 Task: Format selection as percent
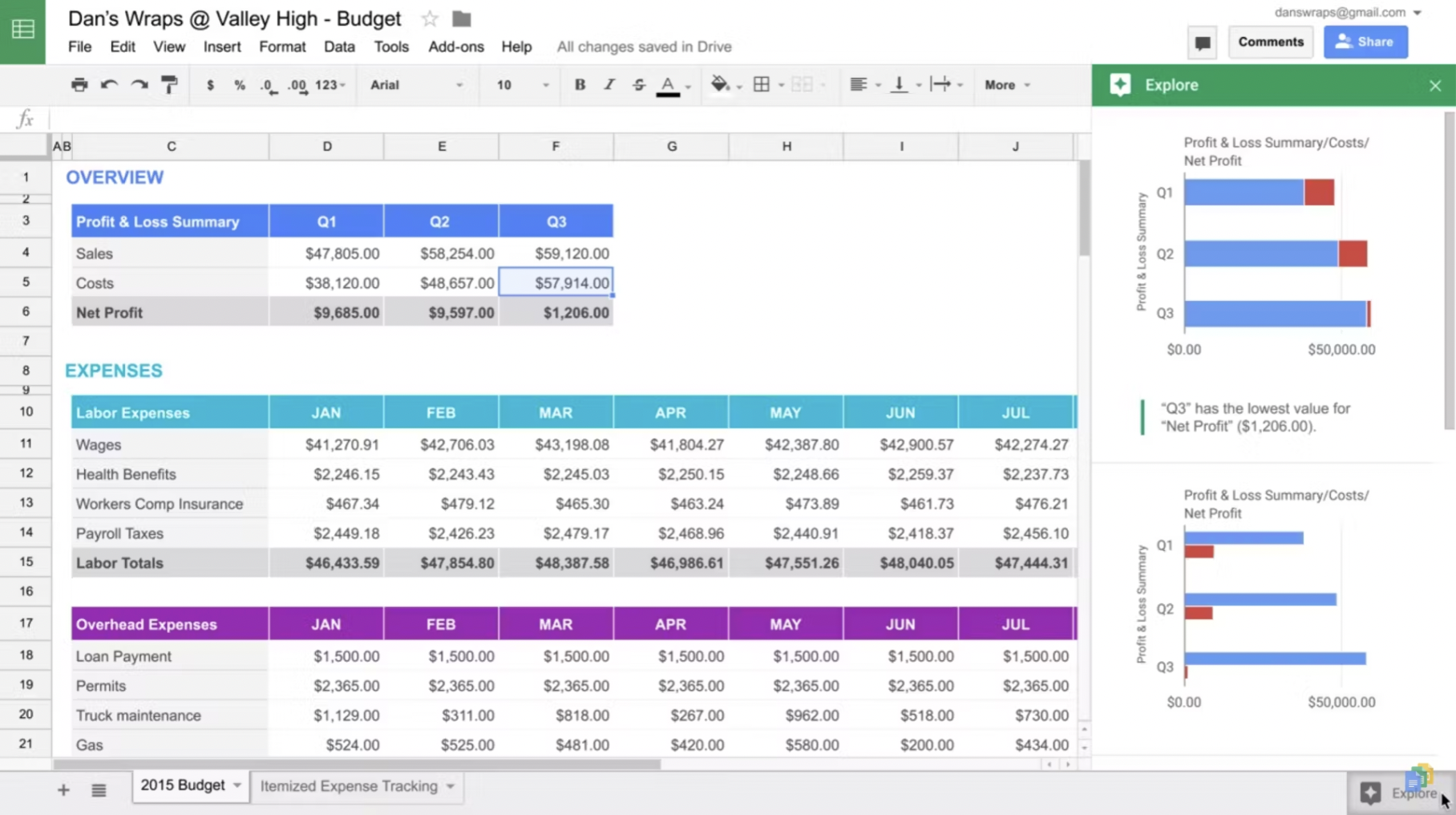pyautogui.click(x=239, y=84)
